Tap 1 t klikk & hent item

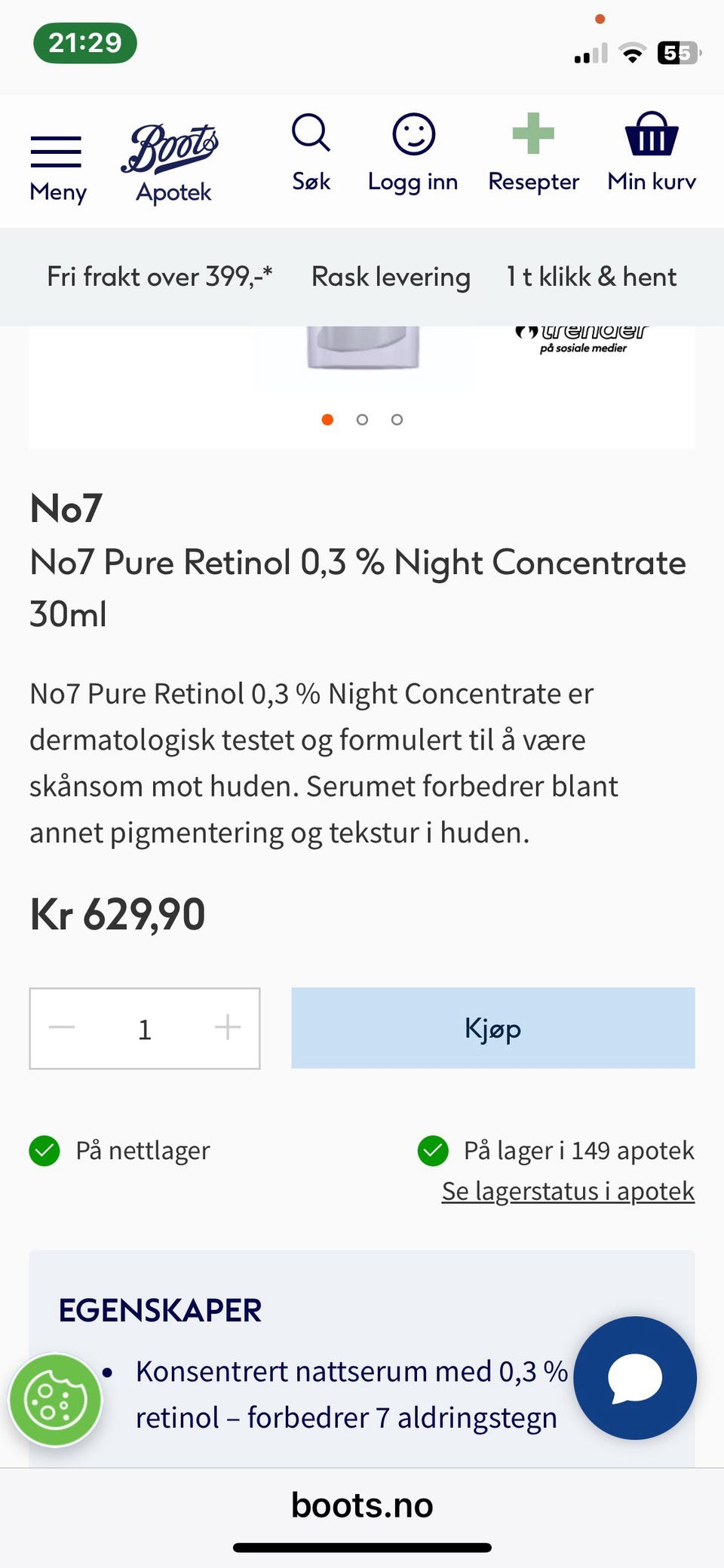click(591, 277)
